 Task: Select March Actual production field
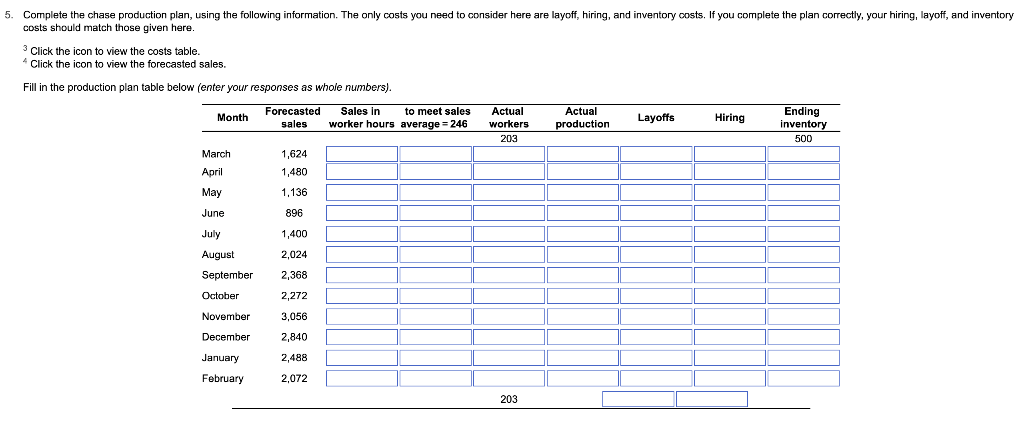click(x=583, y=154)
